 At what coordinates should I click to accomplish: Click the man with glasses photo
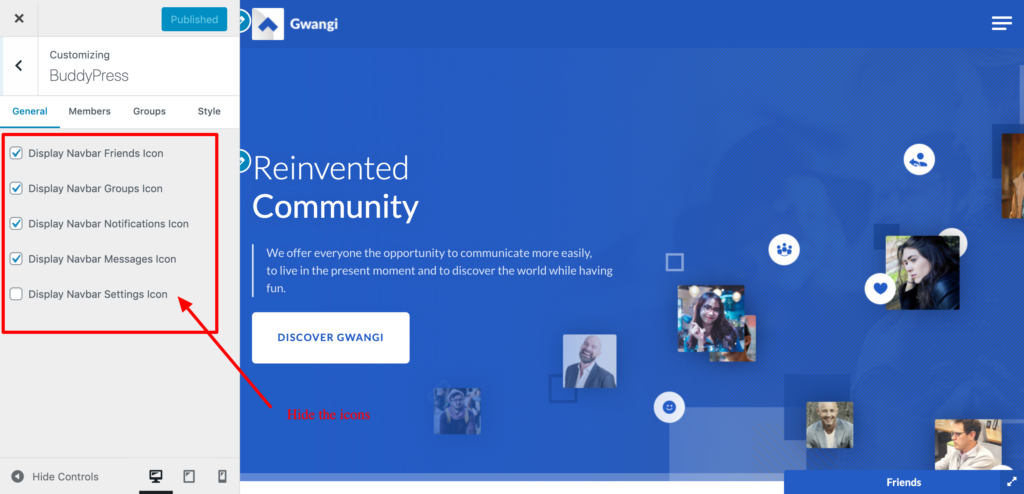tap(968, 444)
